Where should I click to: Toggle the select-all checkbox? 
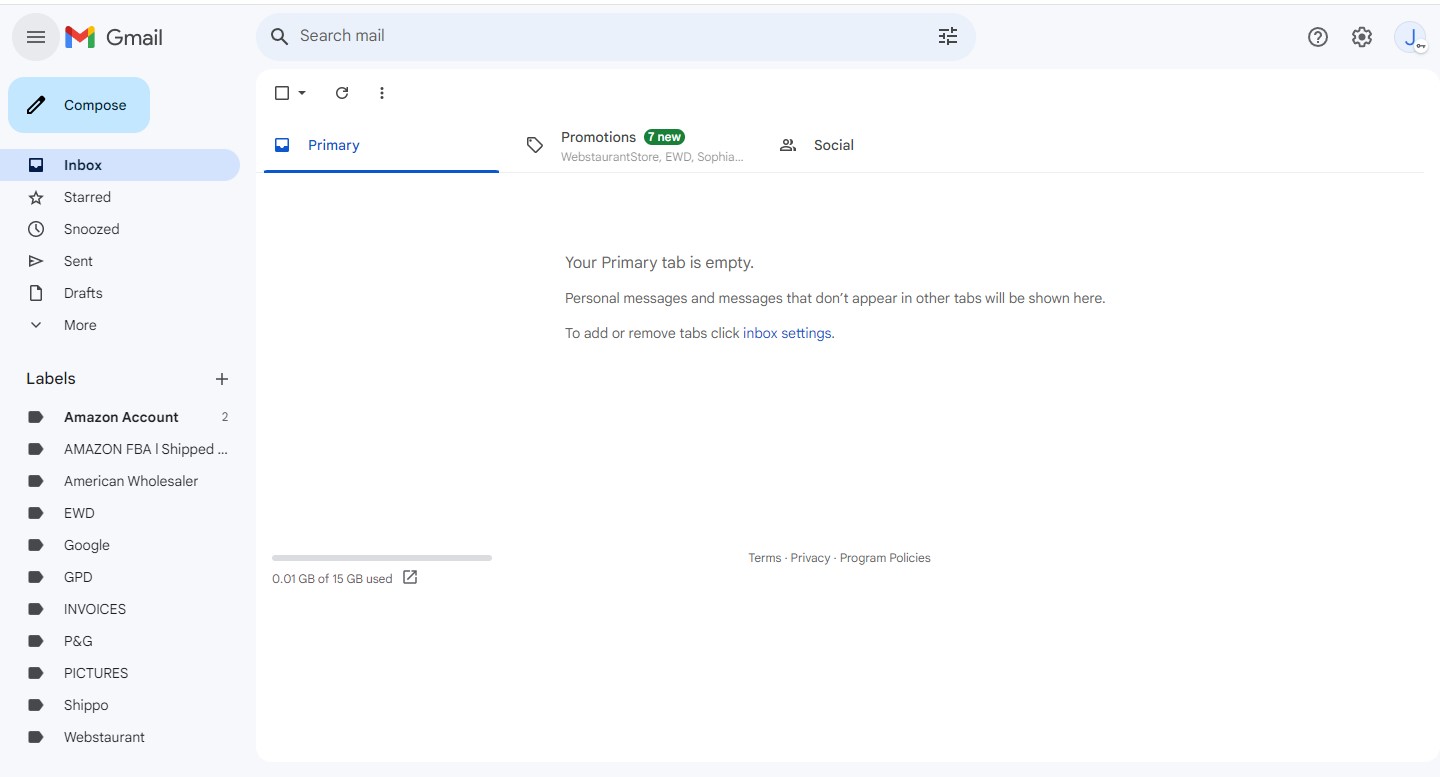pyautogui.click(x=282, y=93)
